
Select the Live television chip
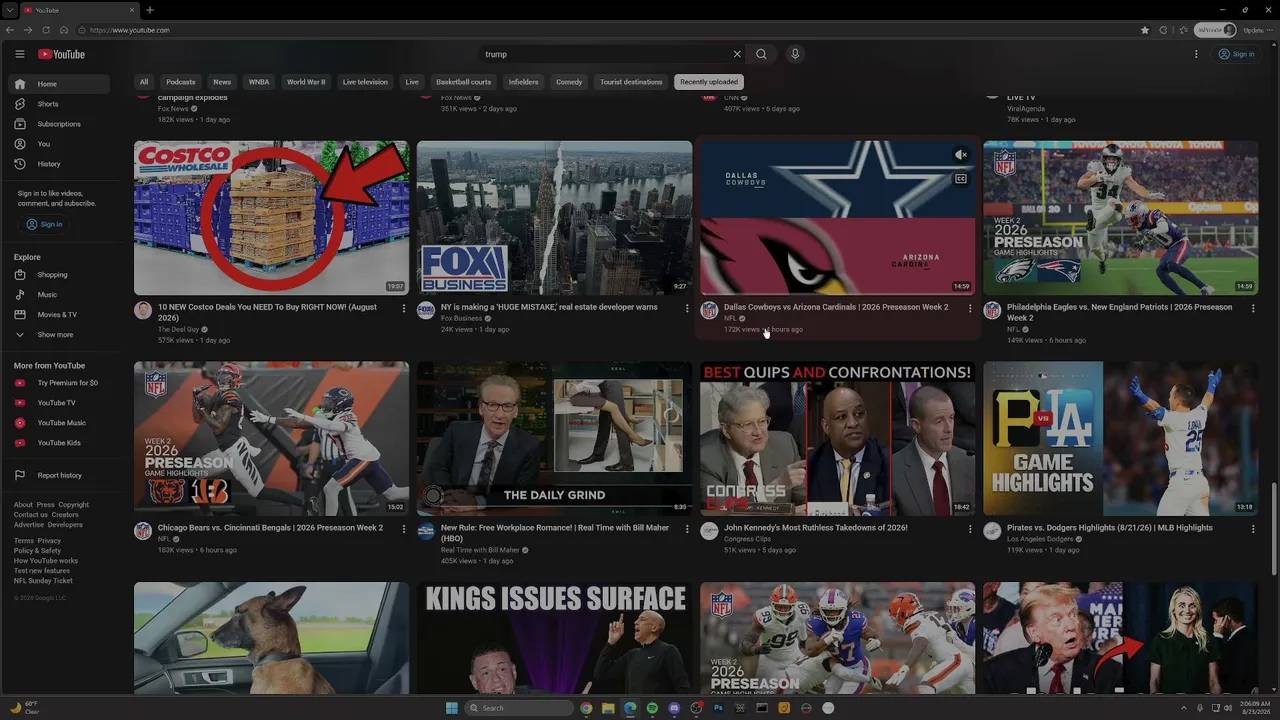365,82
